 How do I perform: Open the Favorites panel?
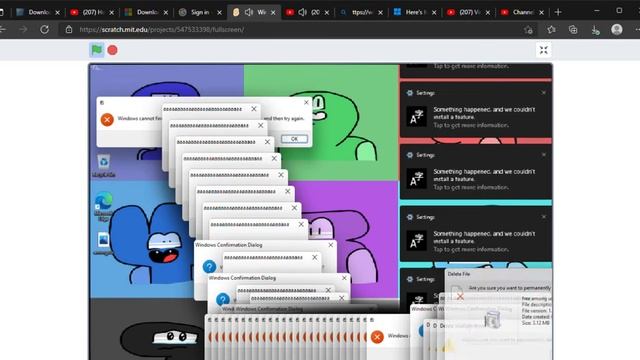point(551,29)
